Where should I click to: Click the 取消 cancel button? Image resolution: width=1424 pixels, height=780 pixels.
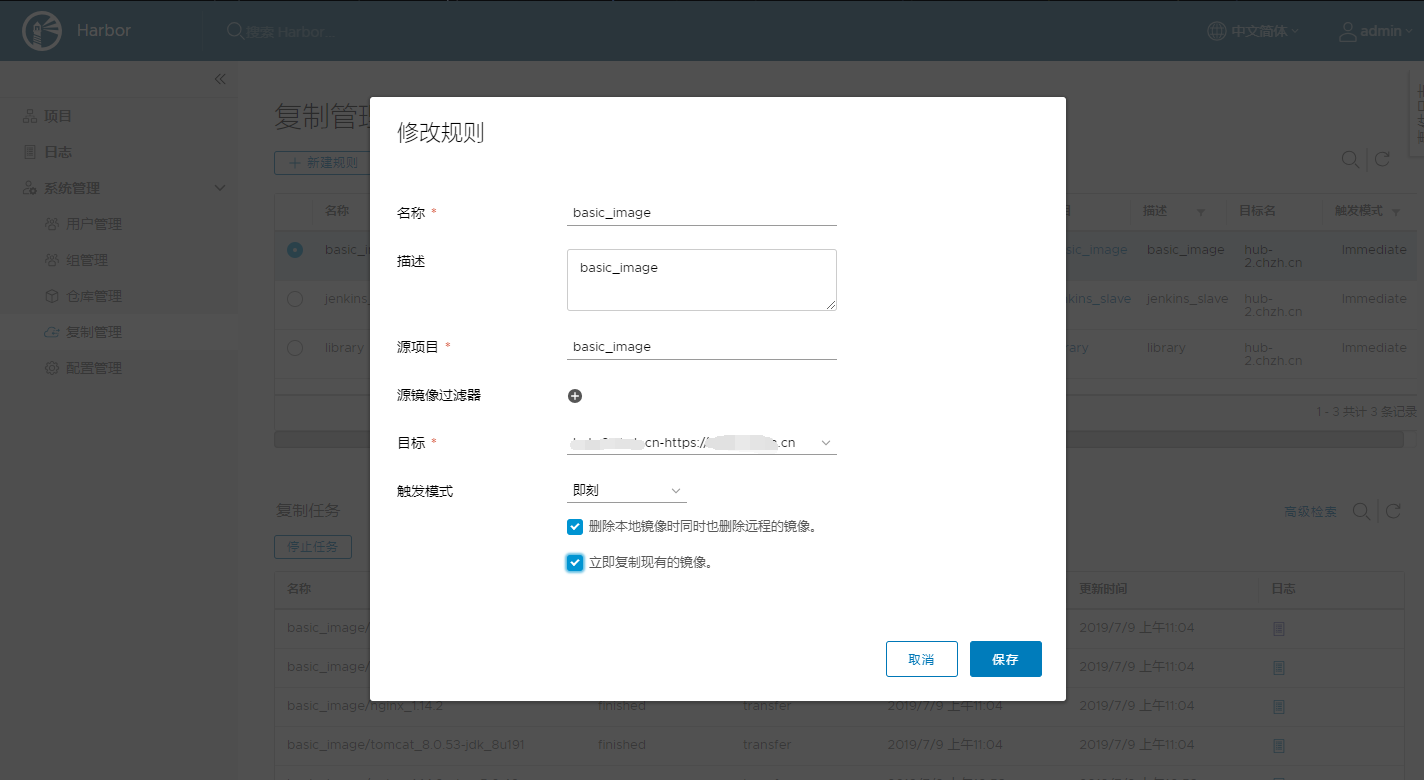[x=922, y=659]
